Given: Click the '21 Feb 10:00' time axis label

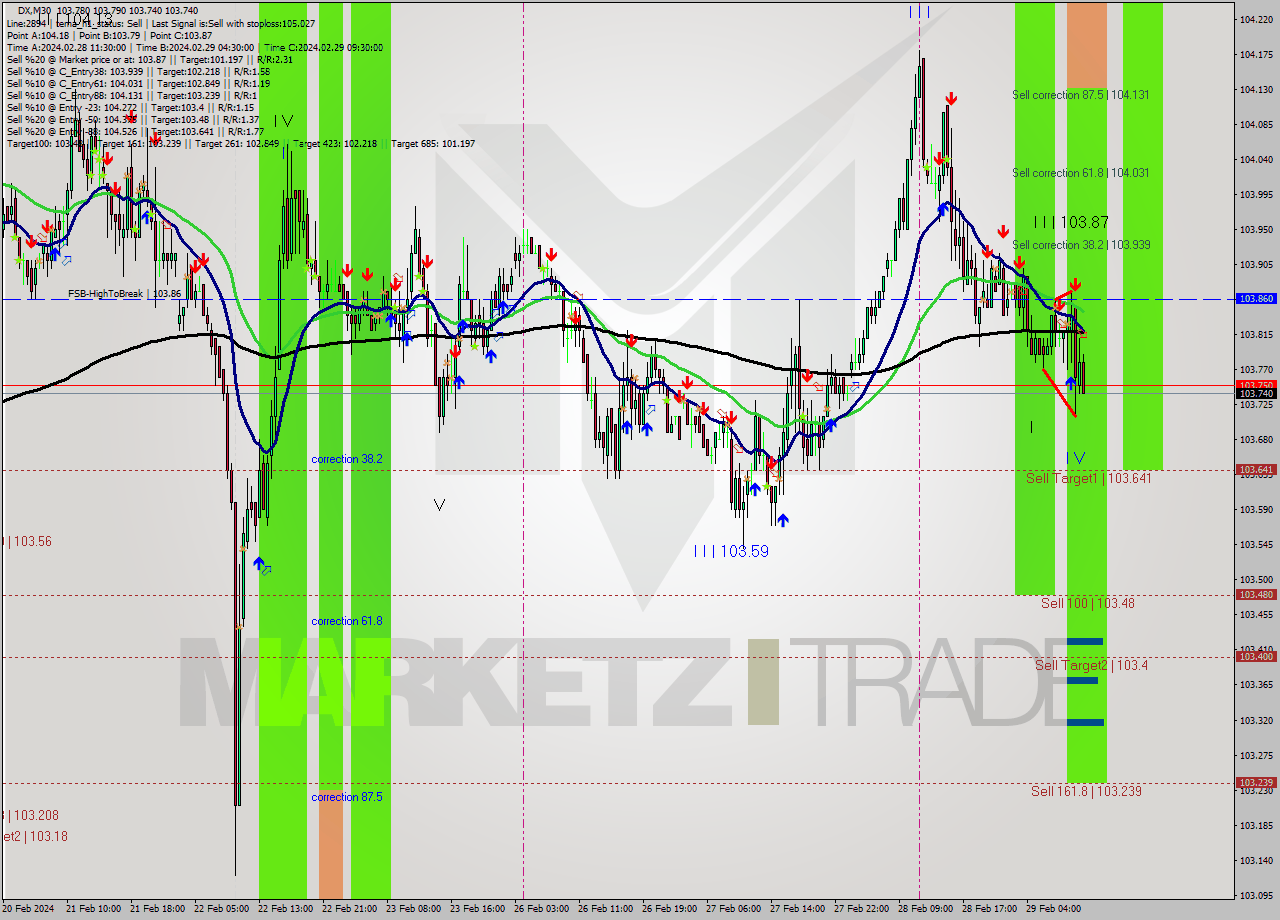Looking at the screenshot, I should coord(92,909).
